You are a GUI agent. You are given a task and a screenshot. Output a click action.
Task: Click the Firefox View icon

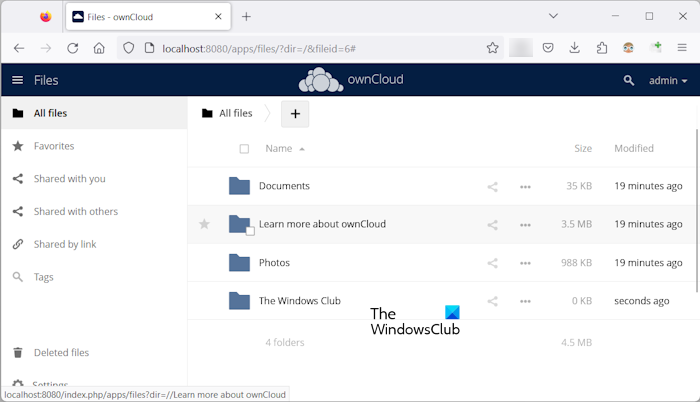pos(45,17)
